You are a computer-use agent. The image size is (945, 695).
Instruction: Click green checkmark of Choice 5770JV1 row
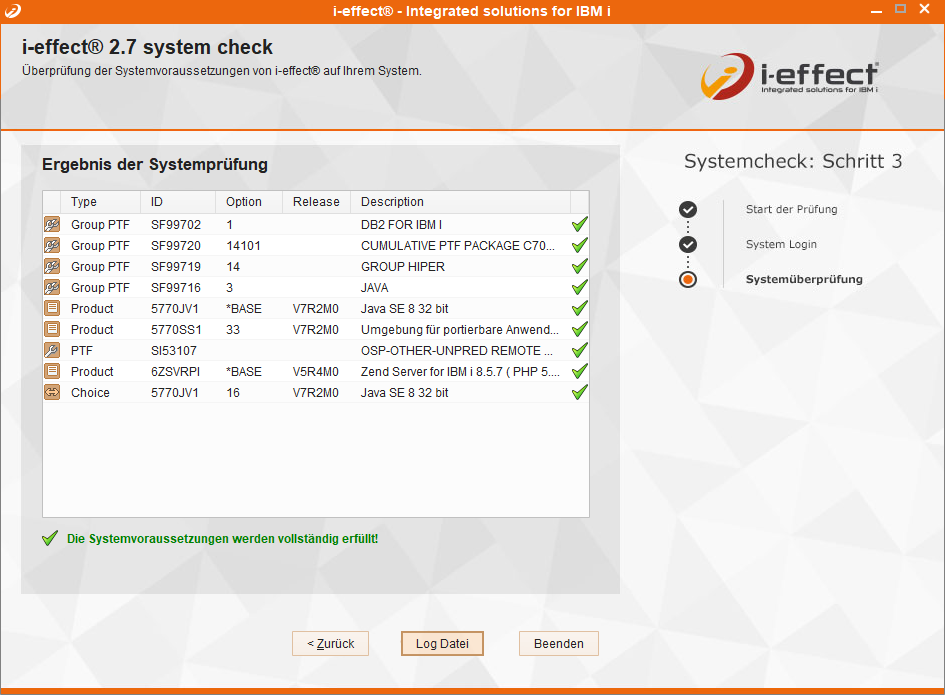[579, 392]
